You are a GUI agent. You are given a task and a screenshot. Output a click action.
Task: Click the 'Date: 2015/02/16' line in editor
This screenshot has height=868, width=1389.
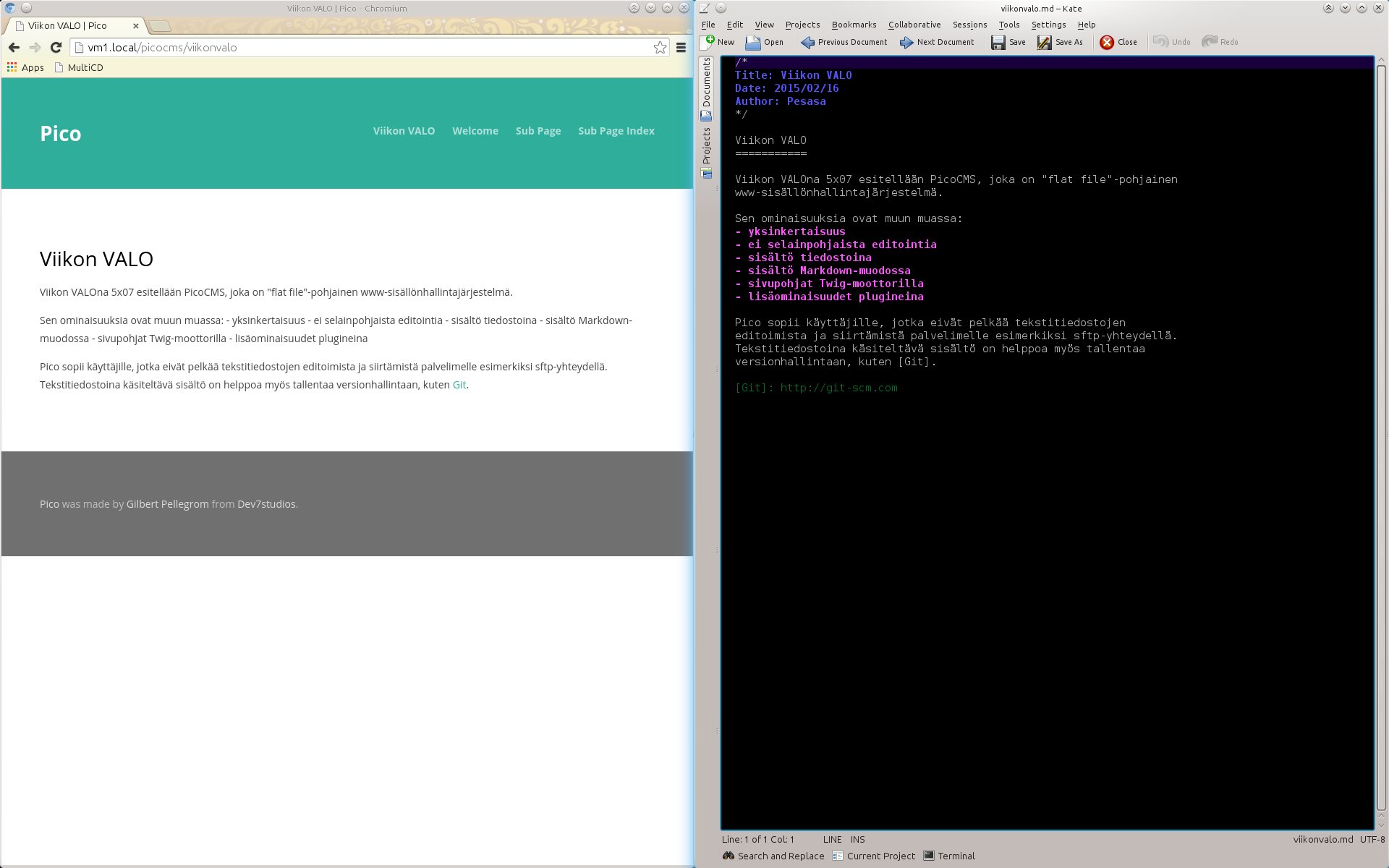tap(787, 88)
